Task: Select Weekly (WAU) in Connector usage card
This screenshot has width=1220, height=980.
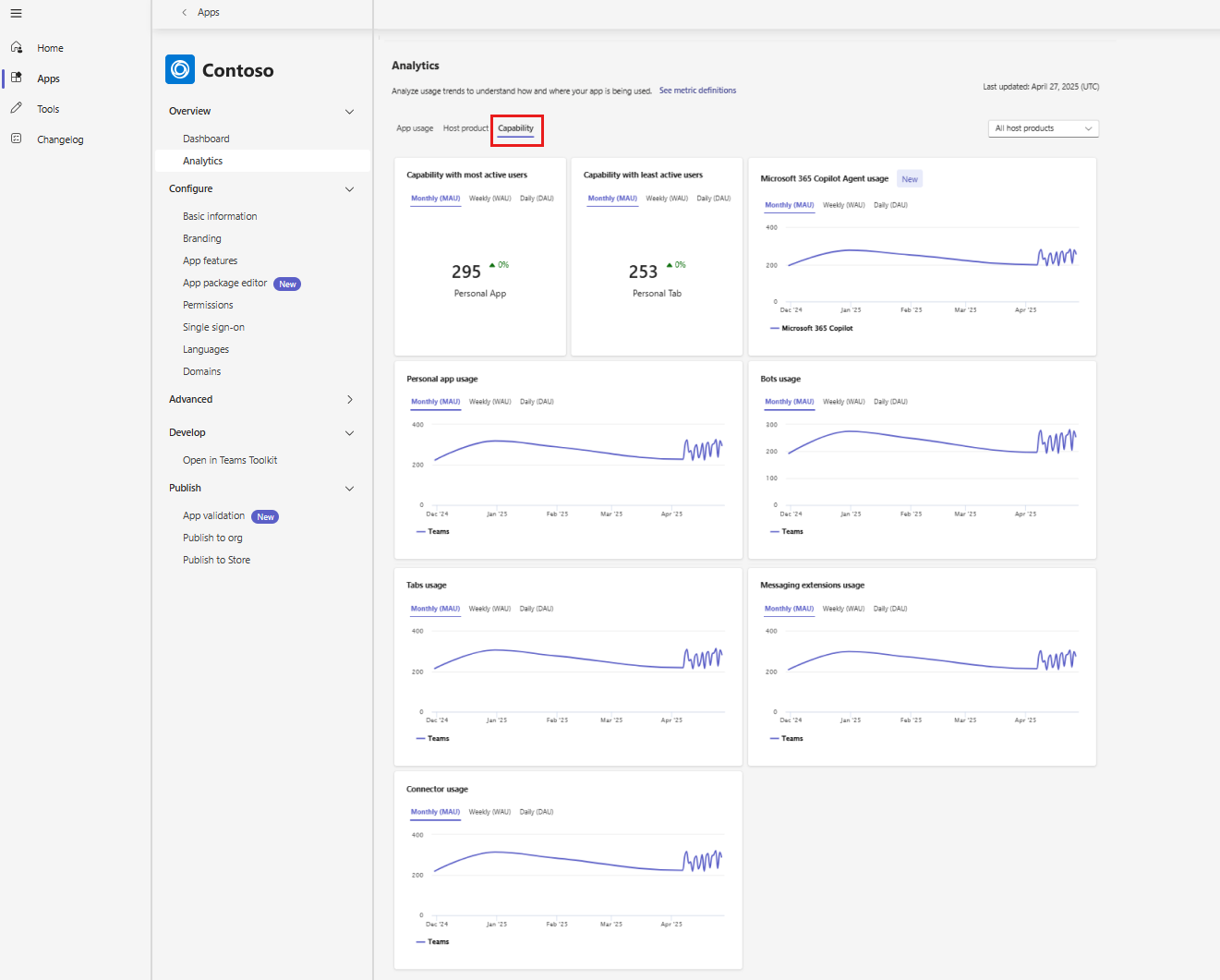Action: tap(489, 812)
